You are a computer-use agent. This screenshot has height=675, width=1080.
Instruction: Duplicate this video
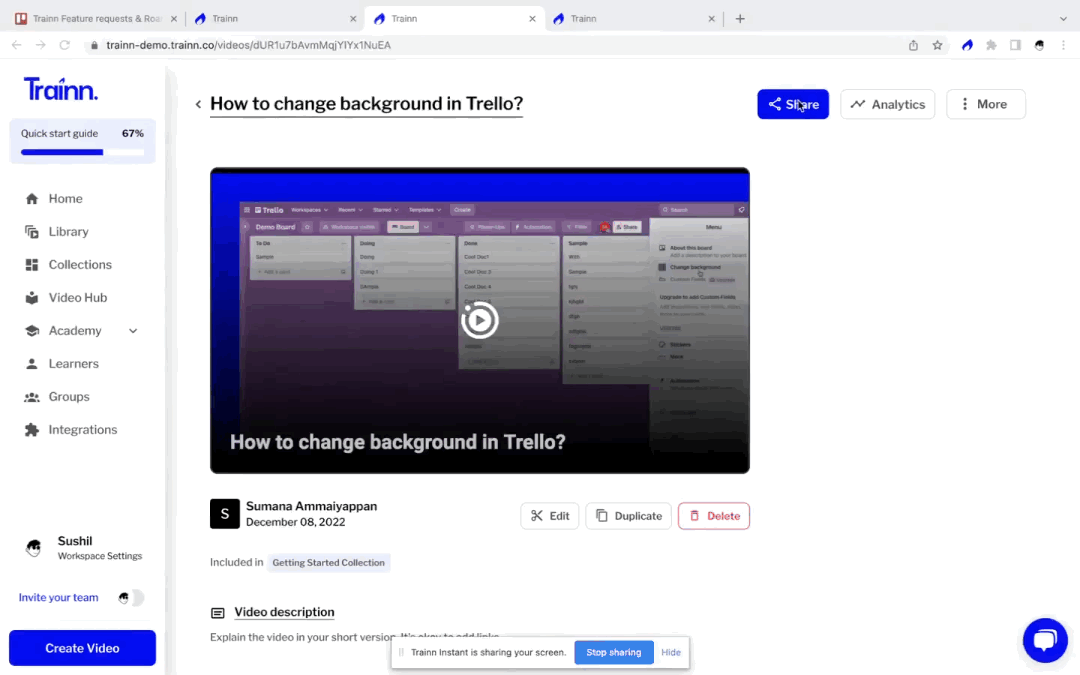(x=628, y=516)
